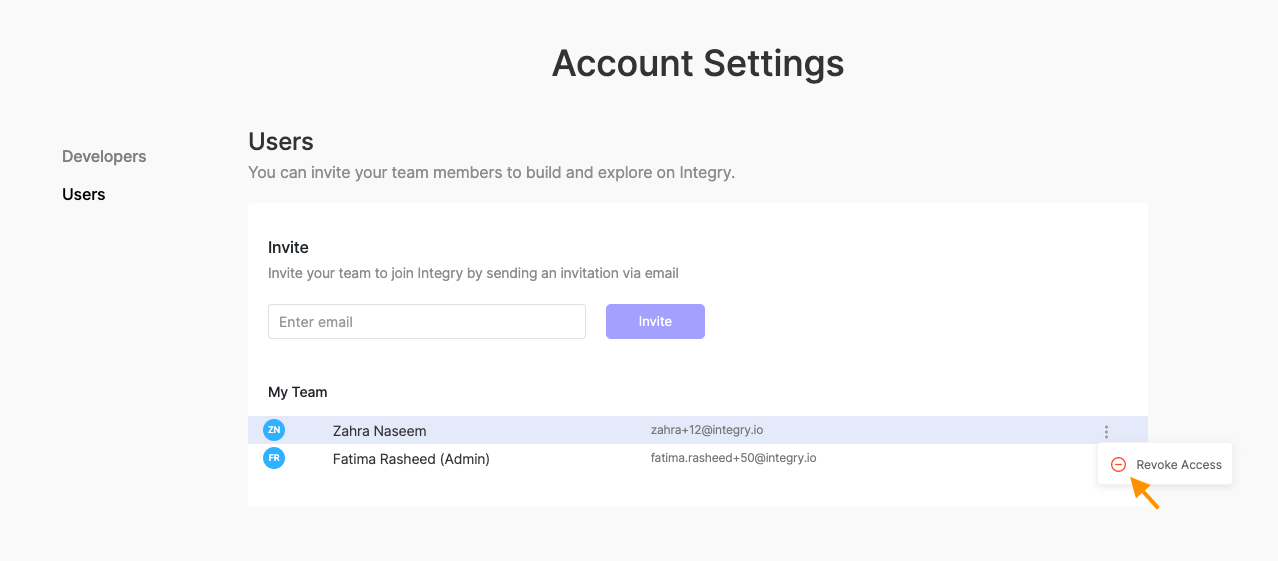Click the email zahra+12@integry.io
This screenshot has height=561, width=1278.
(x=707, y=430)
